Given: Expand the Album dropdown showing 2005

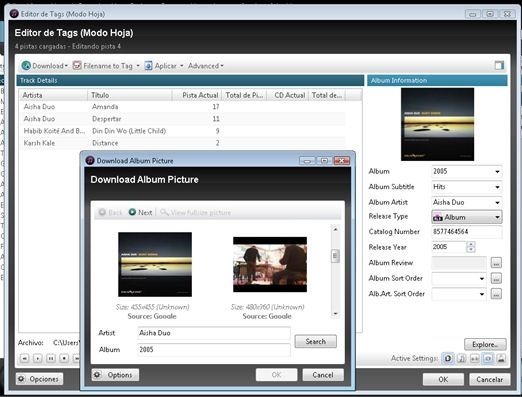Looking at the screenshot, I should coord(497,172).
